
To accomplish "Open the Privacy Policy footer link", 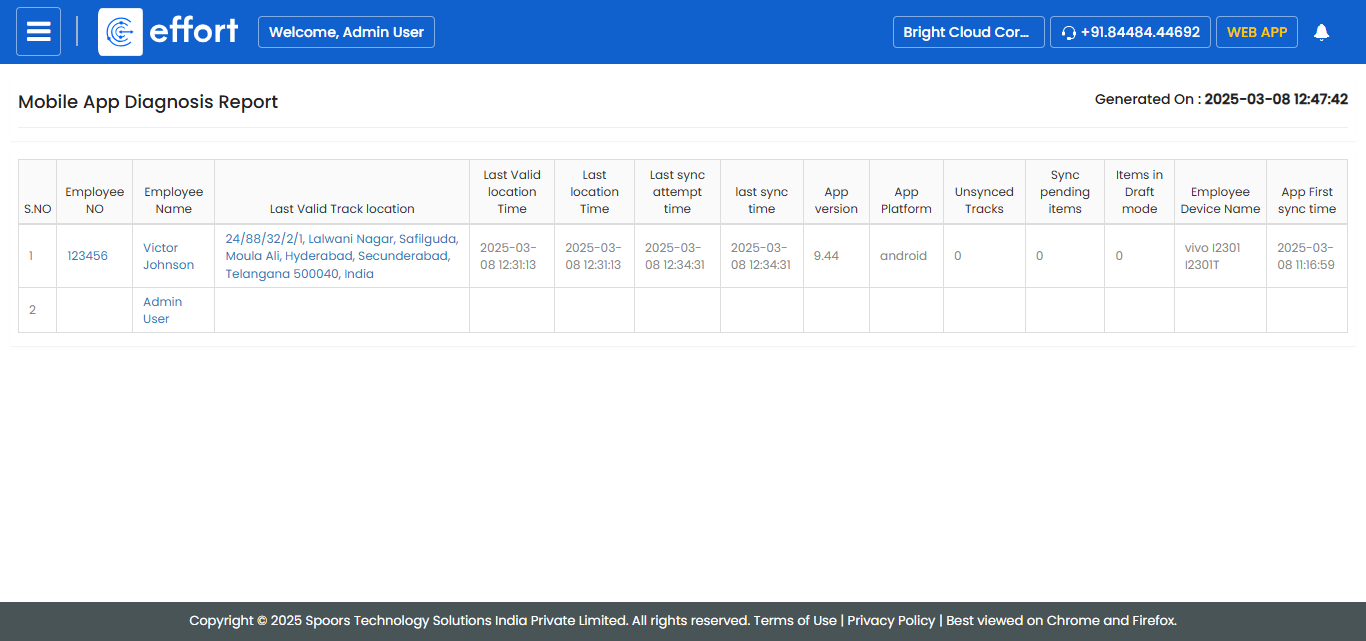I will point(891,620).
